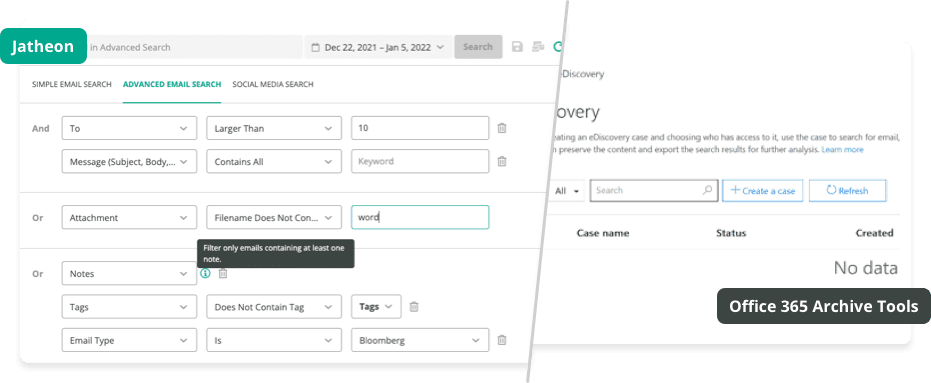Delete the 'To Larger Than' condition row
This screenshot has height=383, width=931.
click(502, 128)
